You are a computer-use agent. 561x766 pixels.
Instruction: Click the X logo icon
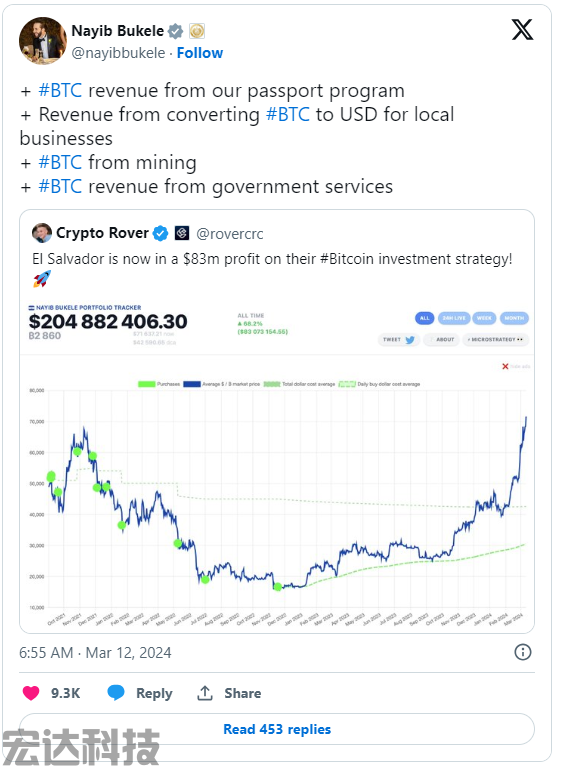point(522,29)
